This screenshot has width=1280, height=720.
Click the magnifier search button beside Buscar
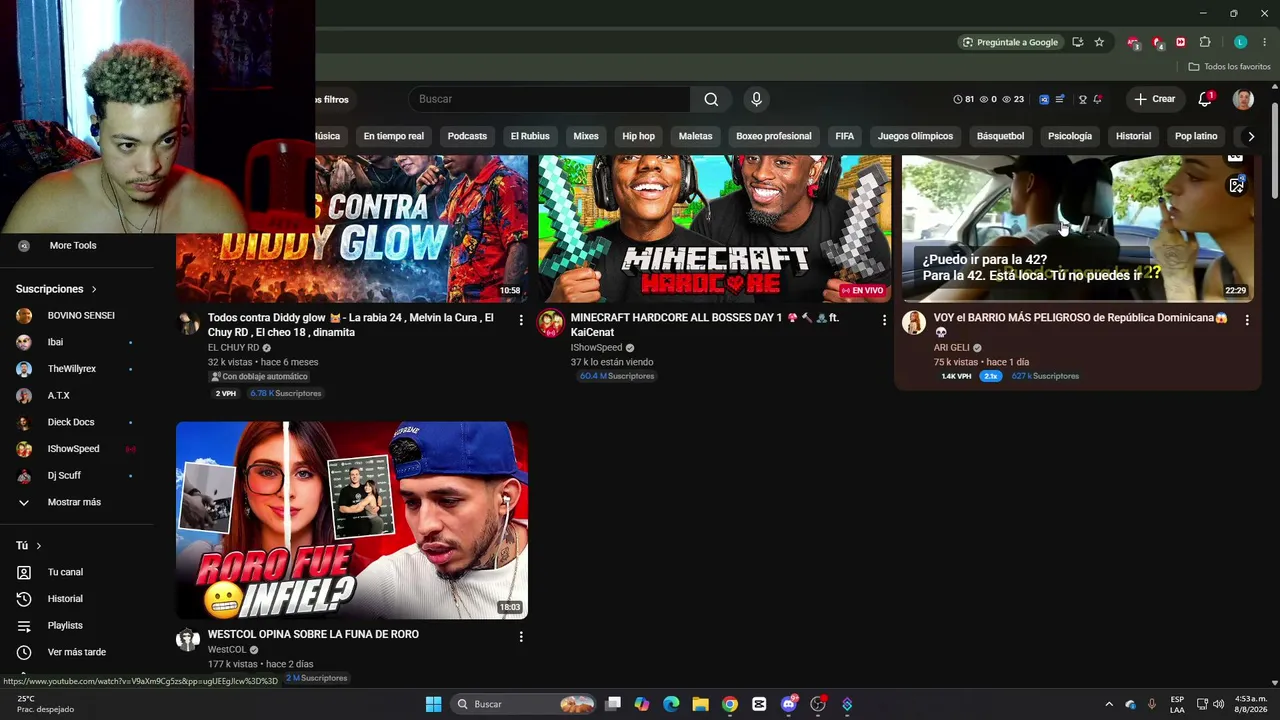[711, 99]
